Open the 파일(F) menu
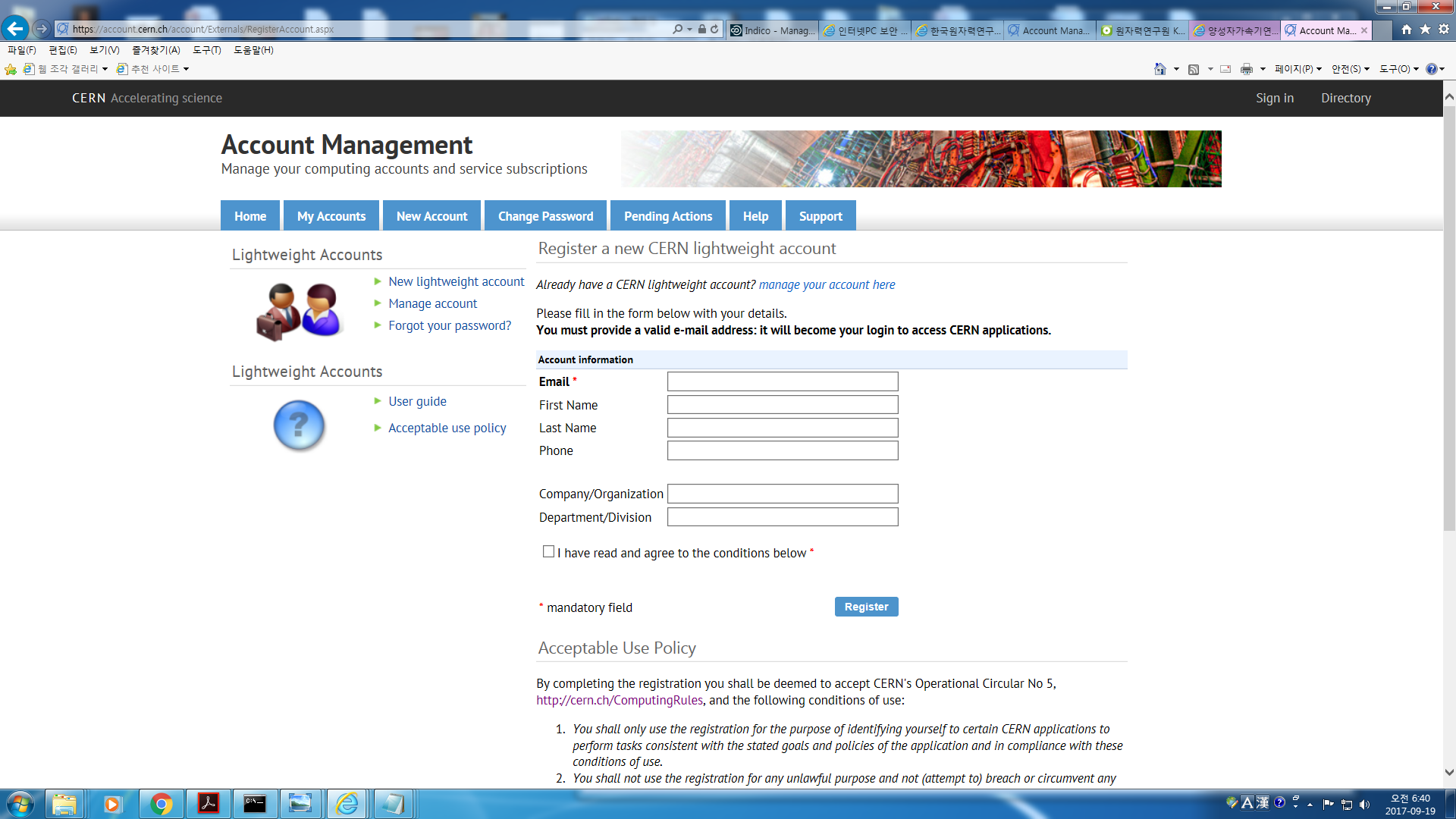The width and height of the screenshot is (1456, 819). (x=21, y=50)
